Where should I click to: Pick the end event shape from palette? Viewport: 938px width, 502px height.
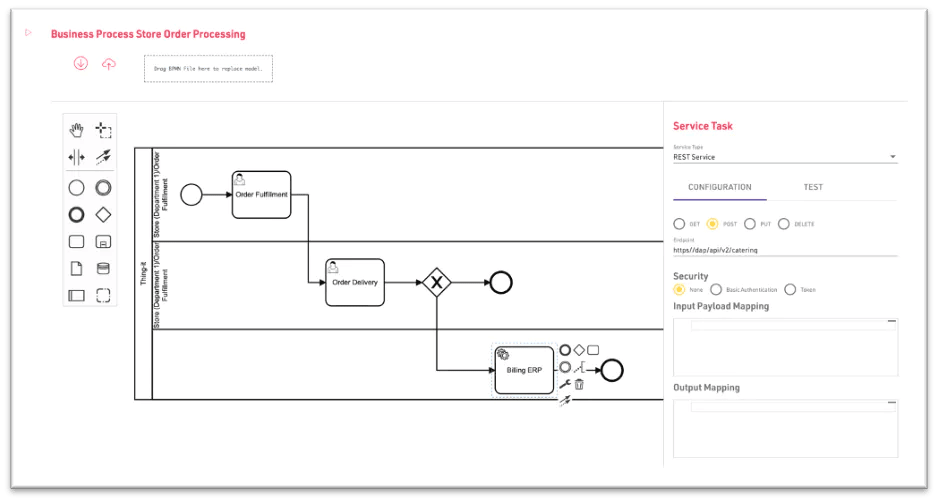[76, 215]
